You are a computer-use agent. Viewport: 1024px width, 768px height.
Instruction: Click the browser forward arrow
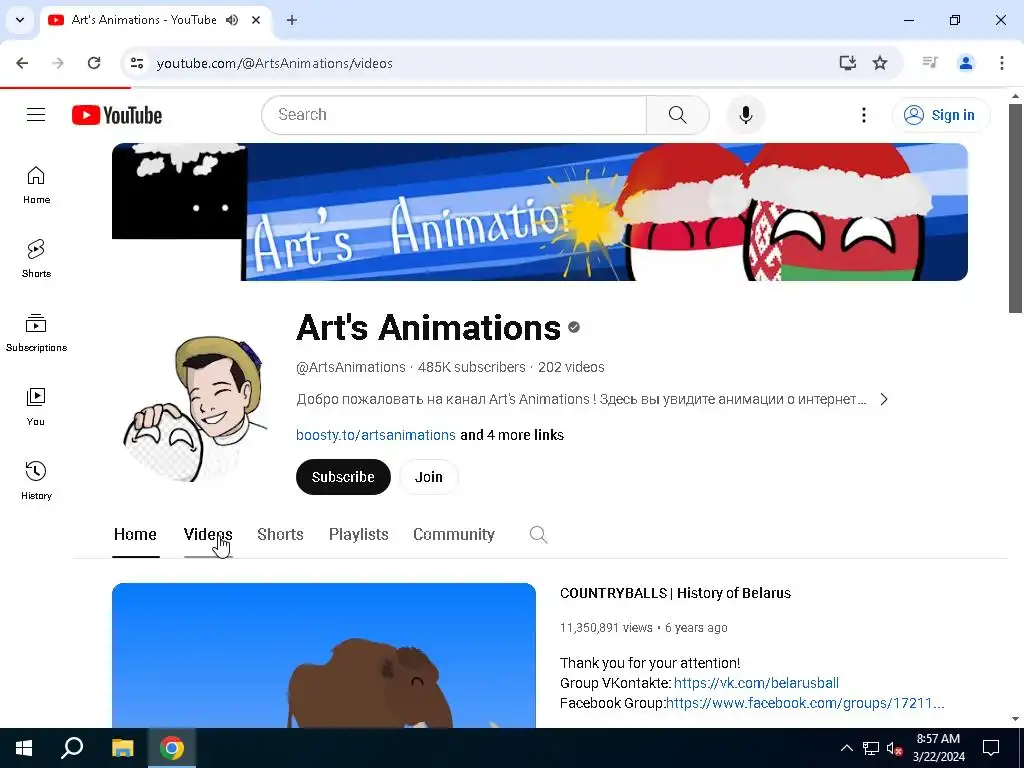pos(58,63)
